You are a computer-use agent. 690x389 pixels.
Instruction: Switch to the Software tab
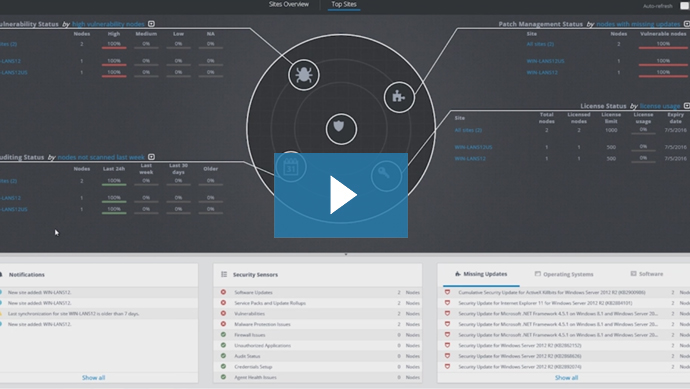click(647, 274)
